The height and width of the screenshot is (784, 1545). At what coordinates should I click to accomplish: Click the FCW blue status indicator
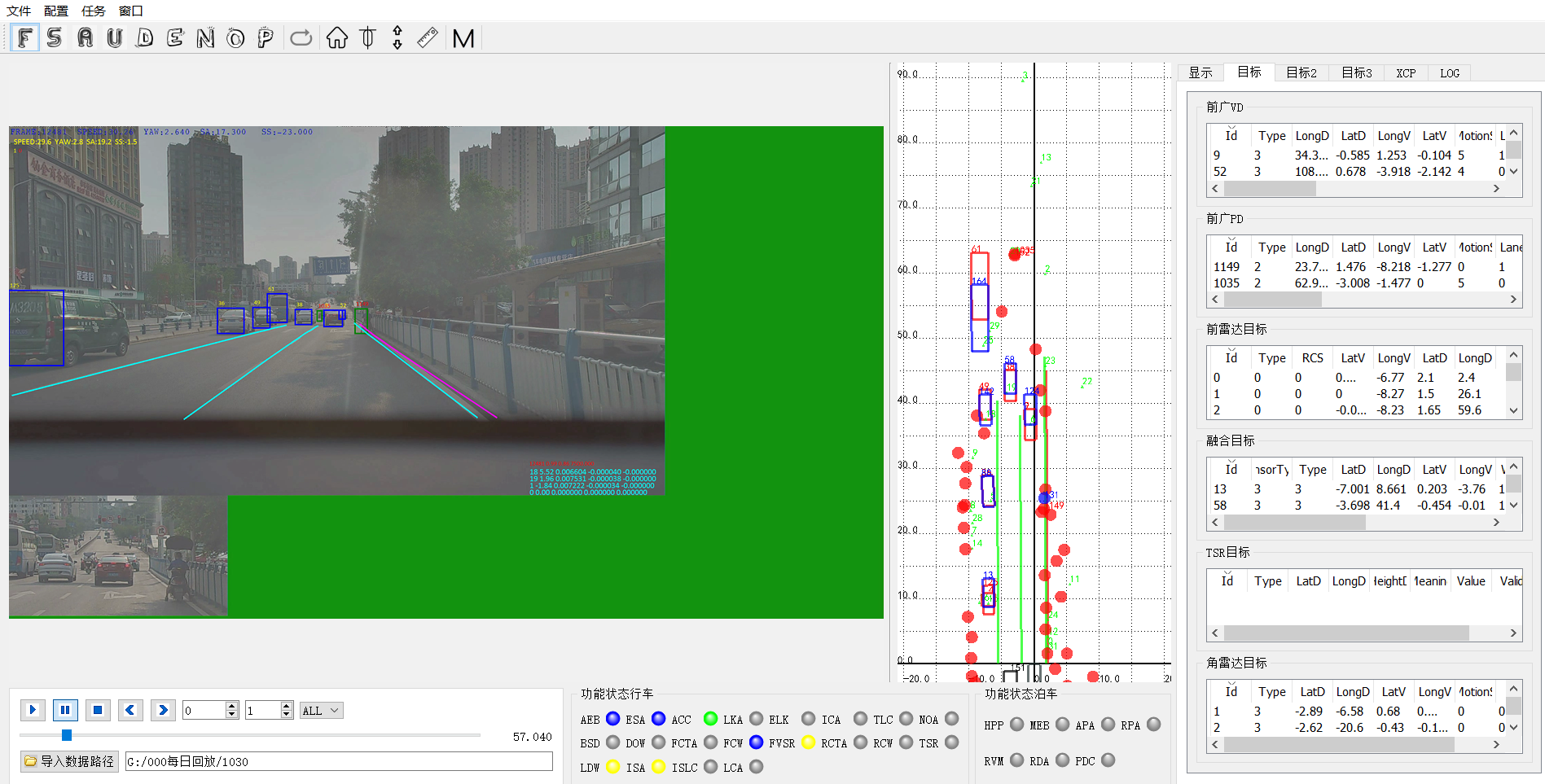click(x=757, y=742)
